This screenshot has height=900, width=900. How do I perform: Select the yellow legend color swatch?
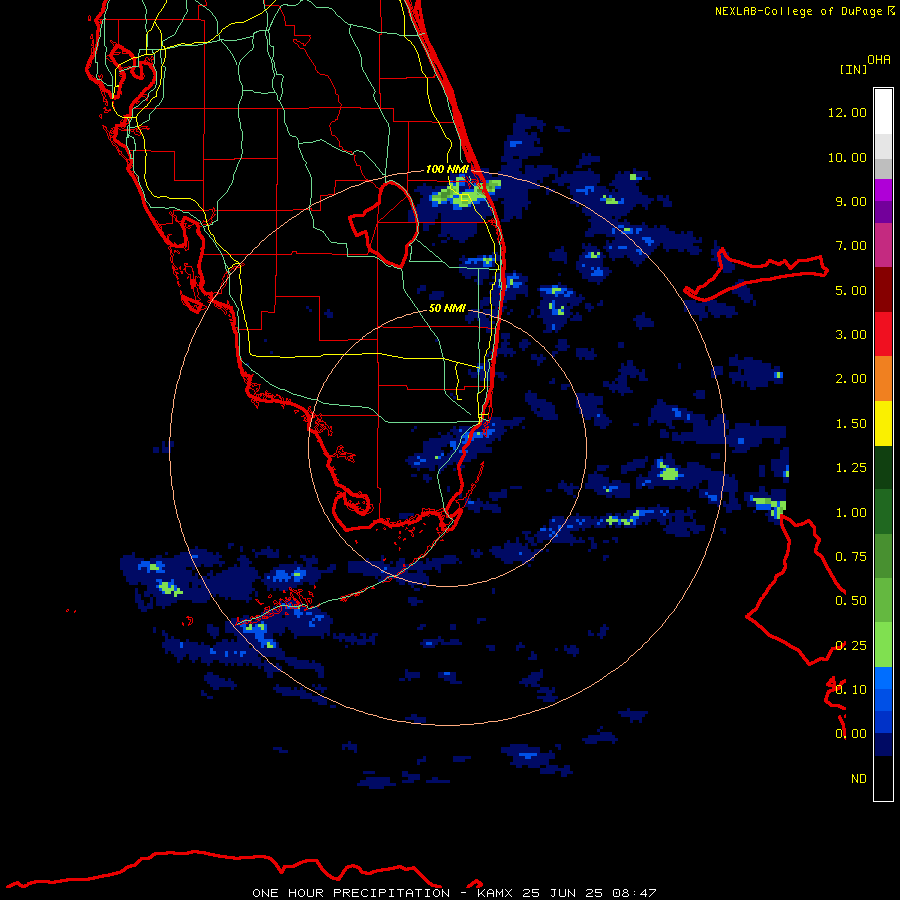883,424
